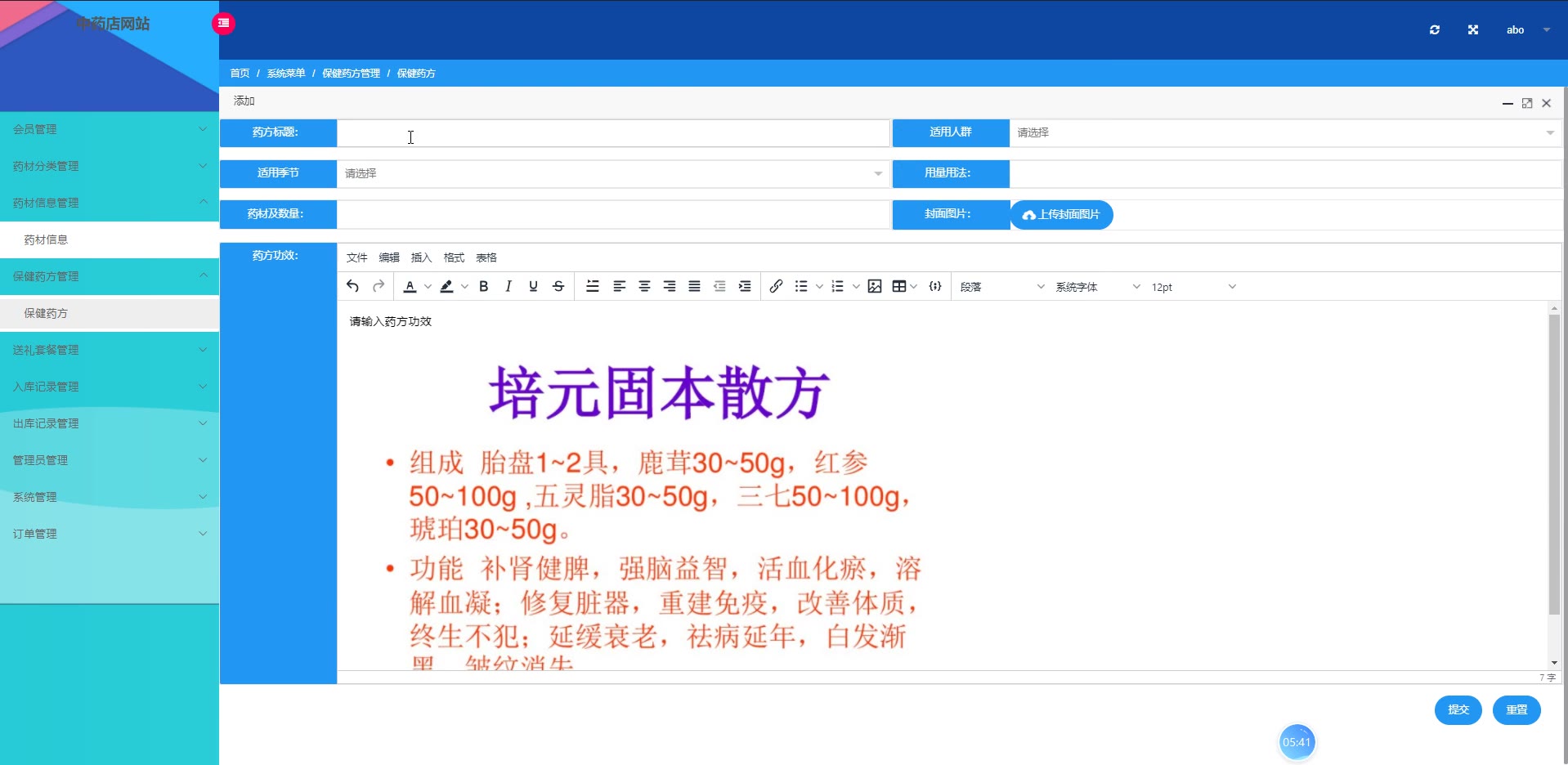1568x765 pixels.
Task: Open the numbered list style dropdown arrow
Action: [x=856, y=287]
